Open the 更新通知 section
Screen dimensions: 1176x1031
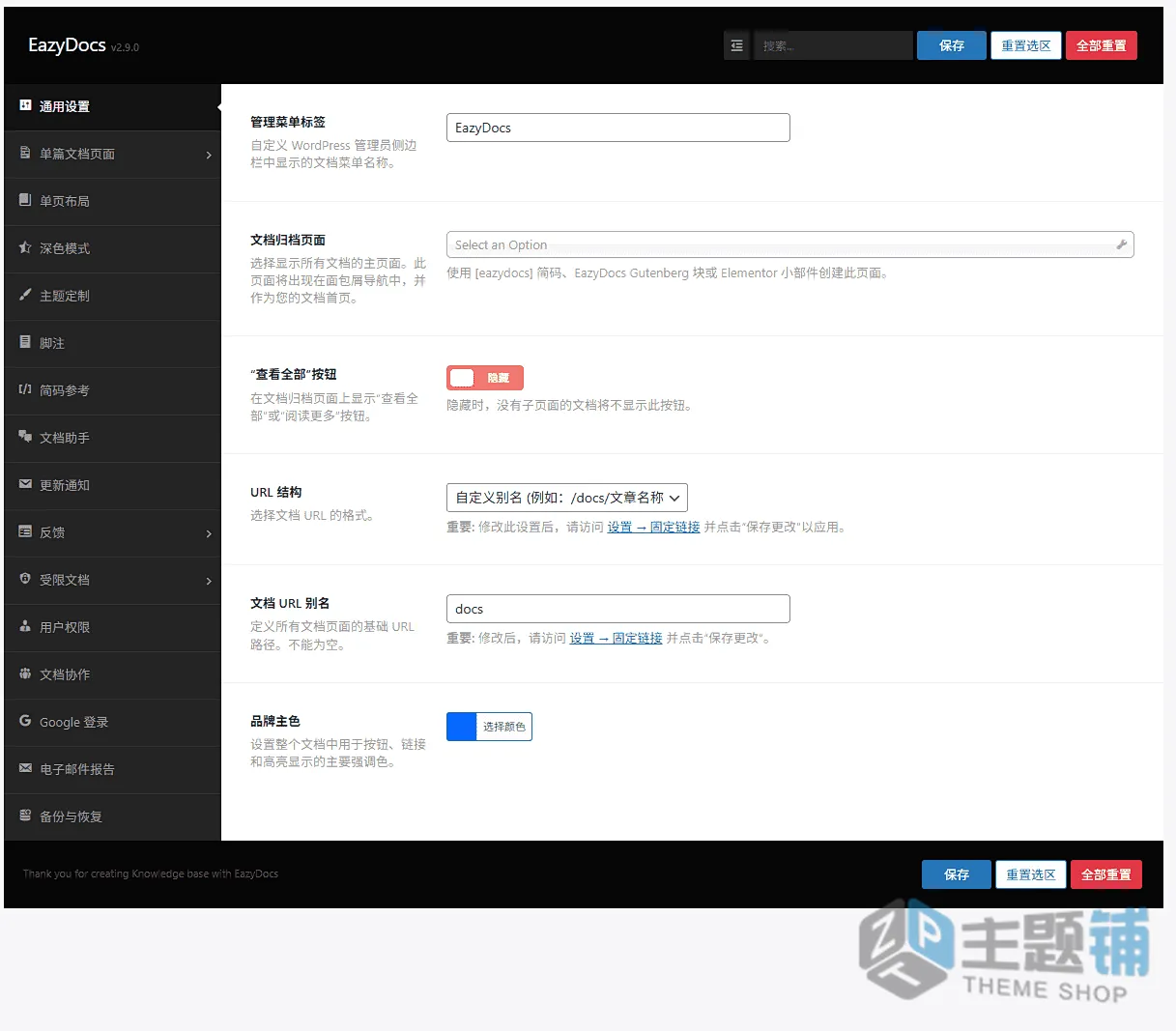[113, 486]
